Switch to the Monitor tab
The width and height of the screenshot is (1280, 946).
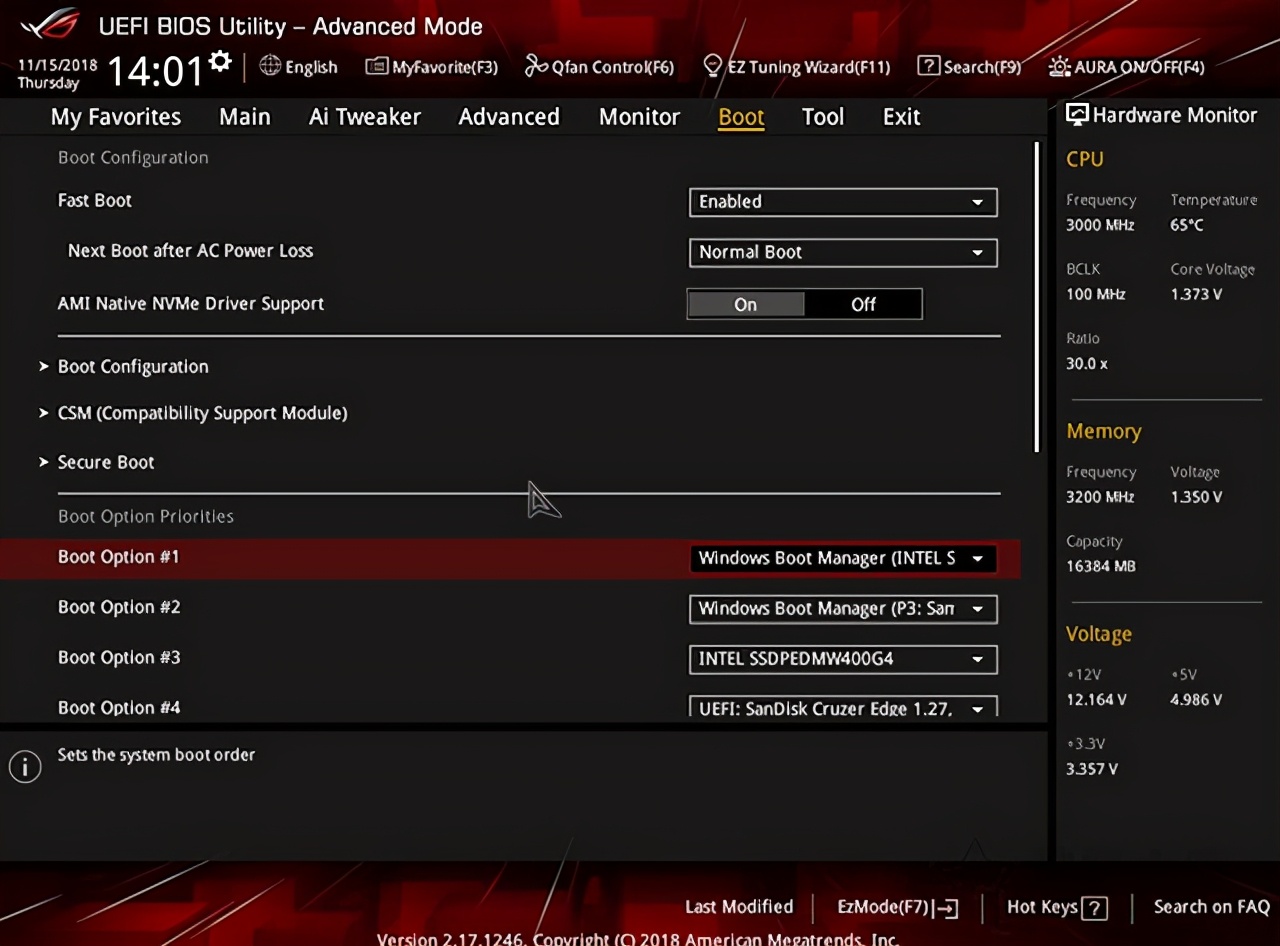point(639,117)
